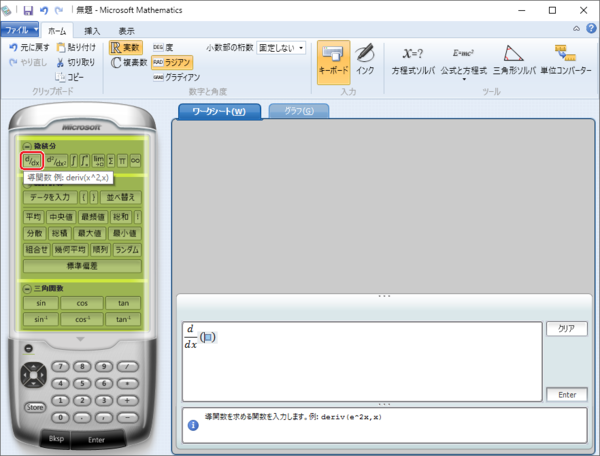Click the 中央値 median button
600x456 pixels.
(x=61, y=217)
